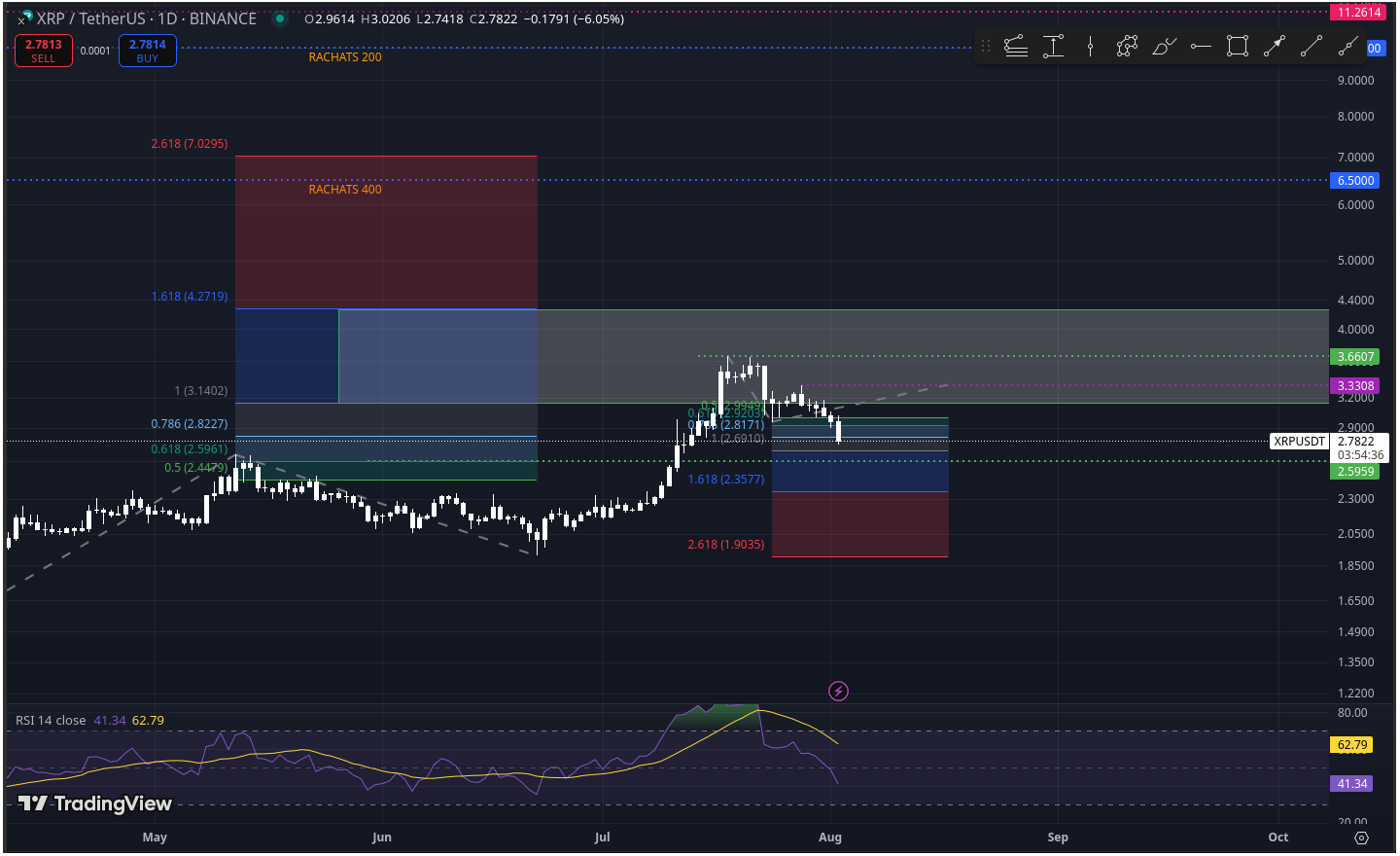The height and width of the screenshot is (856, 1400).
Task: Select the RACHATS 400 text label
Action: click(345, 190)
